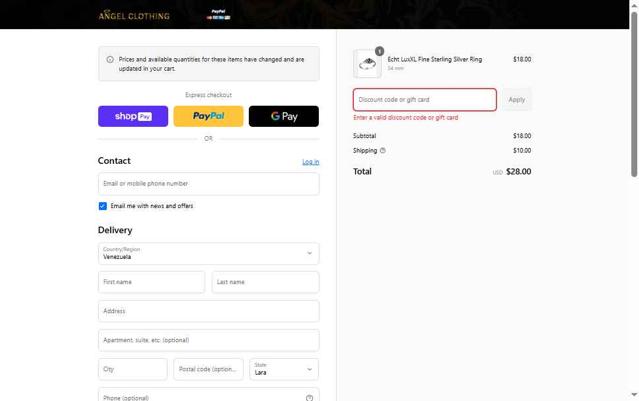Click the Express checkout label

click(x=208, y=95)
